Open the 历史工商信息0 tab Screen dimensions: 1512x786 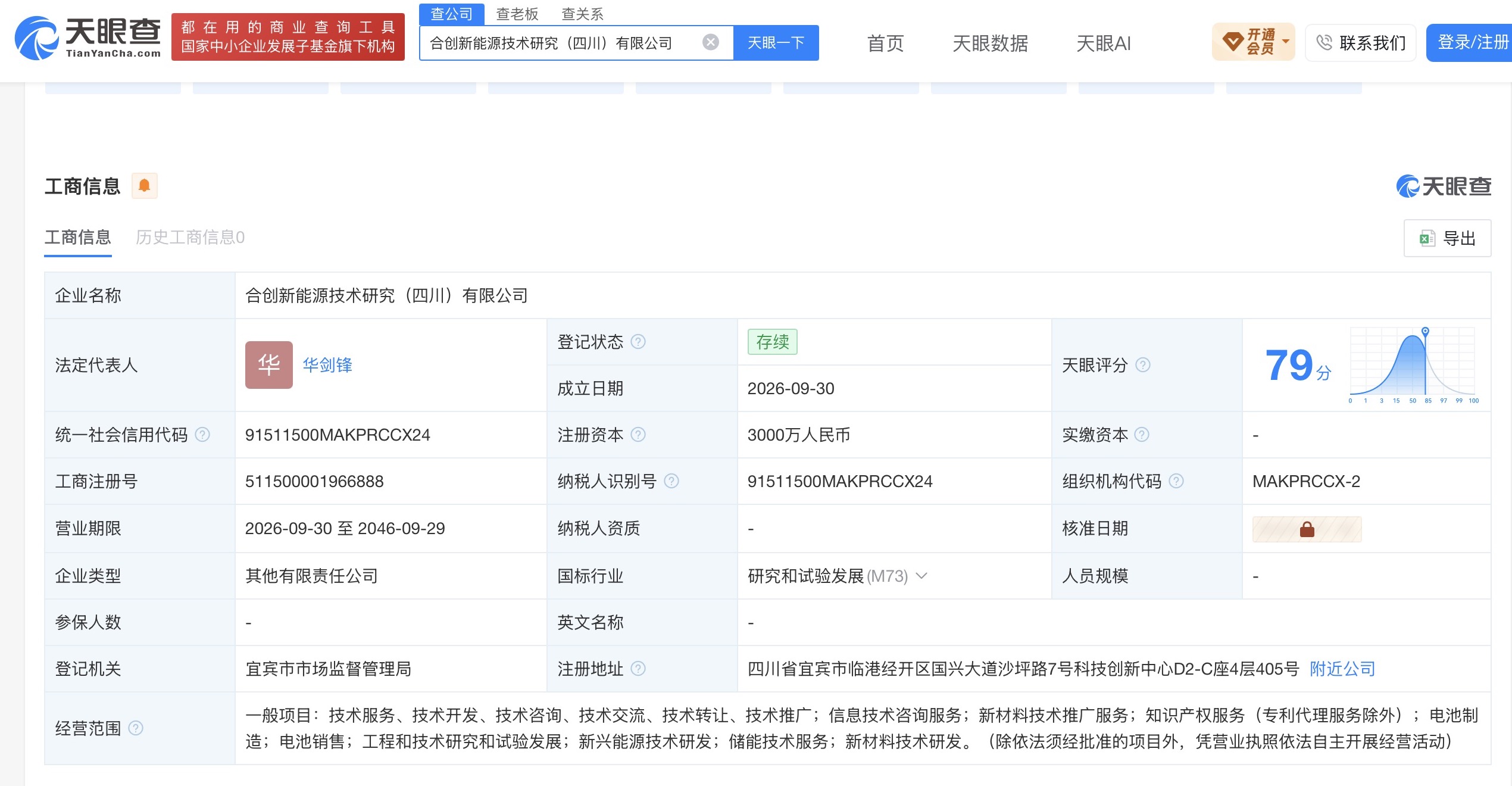click(x=190, y=238)
